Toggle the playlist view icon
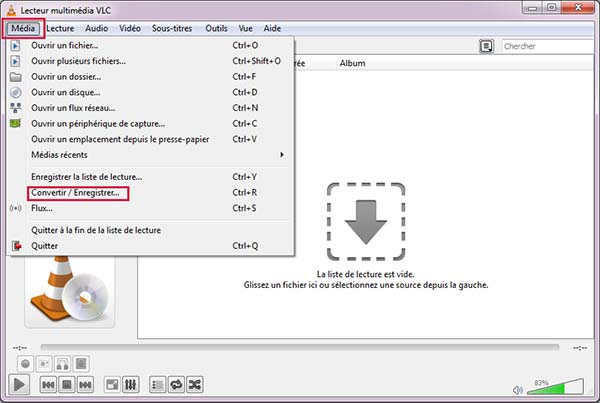Viewport: 600px width, 403px height. click(x=157, y=384)
